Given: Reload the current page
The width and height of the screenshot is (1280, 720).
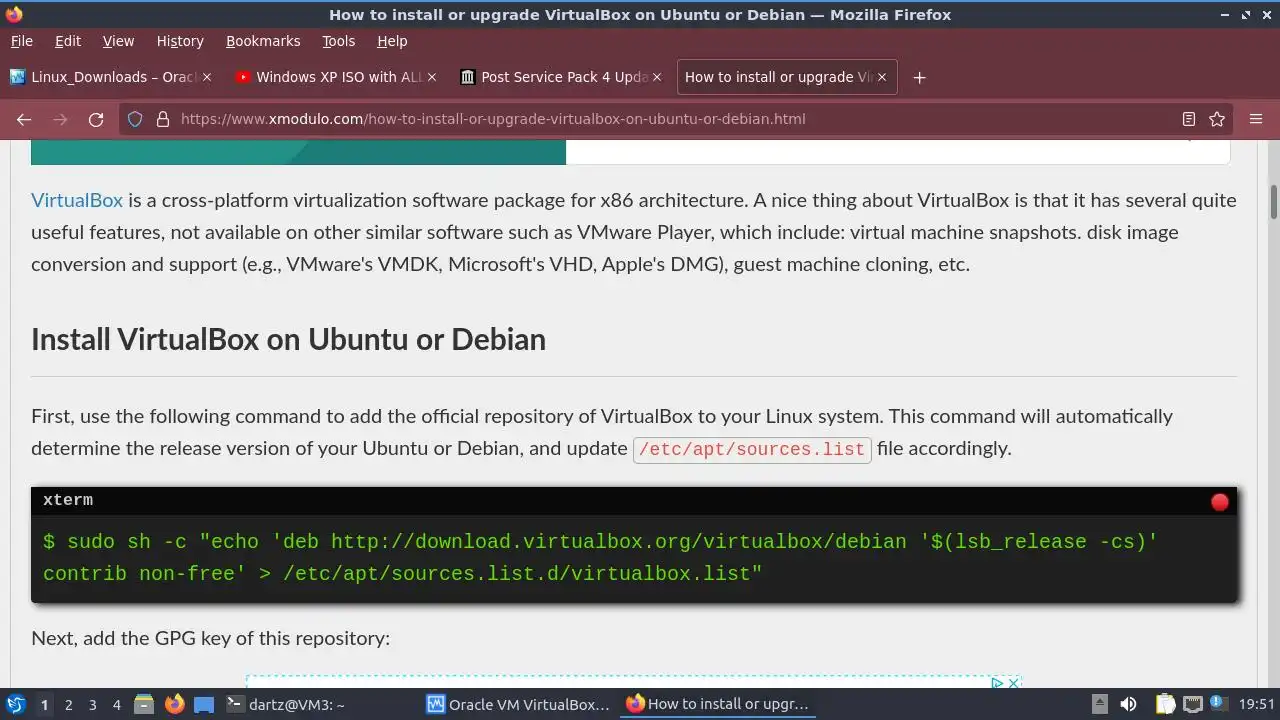Looking at the screenshot, I should (96, 119).
